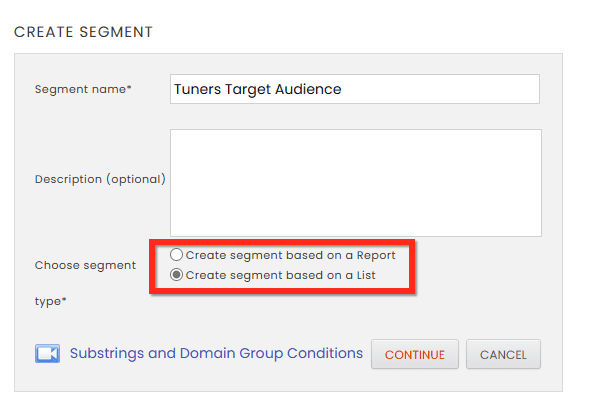Viewport: 605px width, 418px height.
Task: Click the CREATE SEGMENT heading
Action: pos(83,32)
